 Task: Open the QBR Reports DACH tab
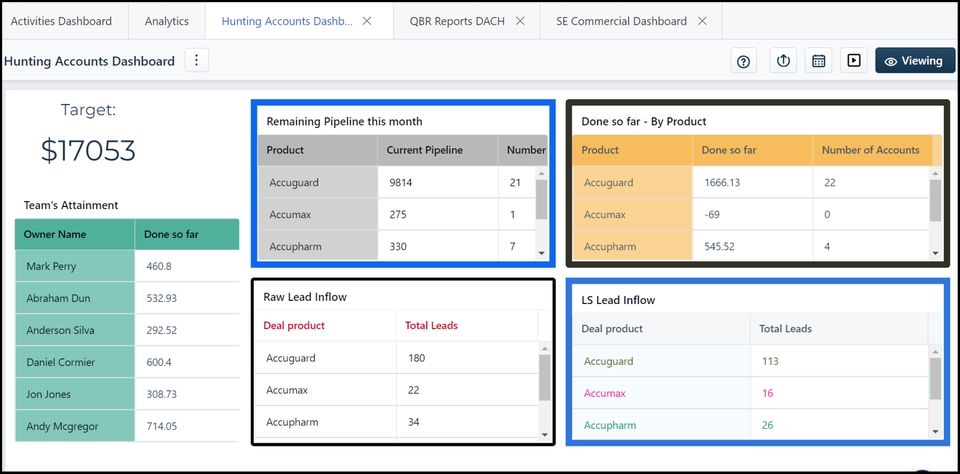pyautogui.click(x=457, y=21)
